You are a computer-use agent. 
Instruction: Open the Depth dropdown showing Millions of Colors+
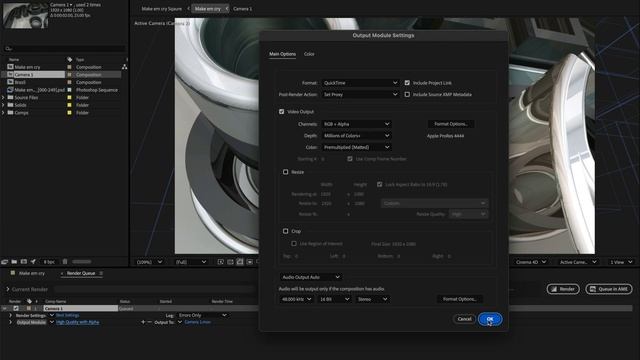click(356, 136)
